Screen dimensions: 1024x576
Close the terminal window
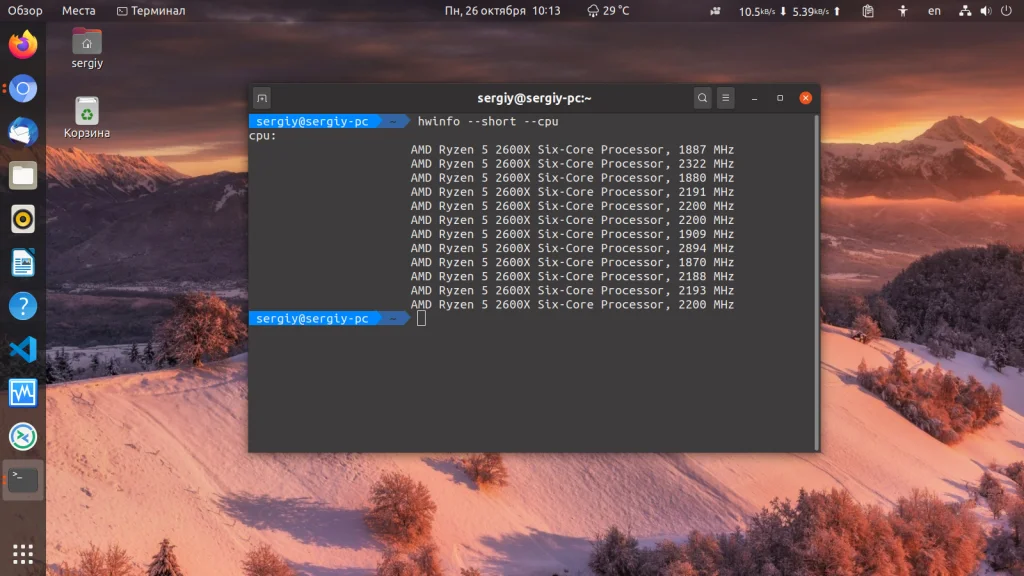[x=805, y=98]
